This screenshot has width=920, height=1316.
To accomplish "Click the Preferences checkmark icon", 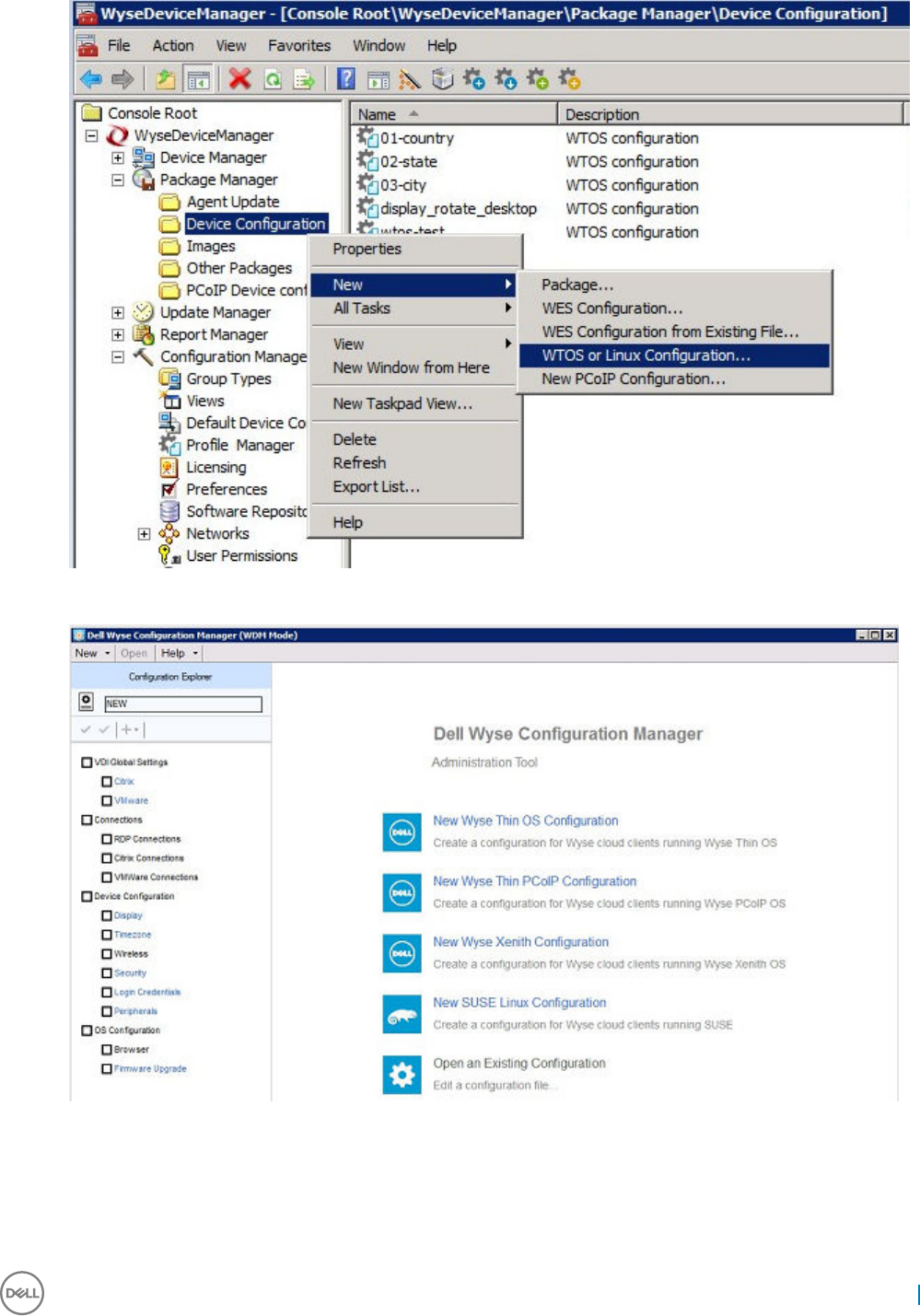I will click(169, 489).
